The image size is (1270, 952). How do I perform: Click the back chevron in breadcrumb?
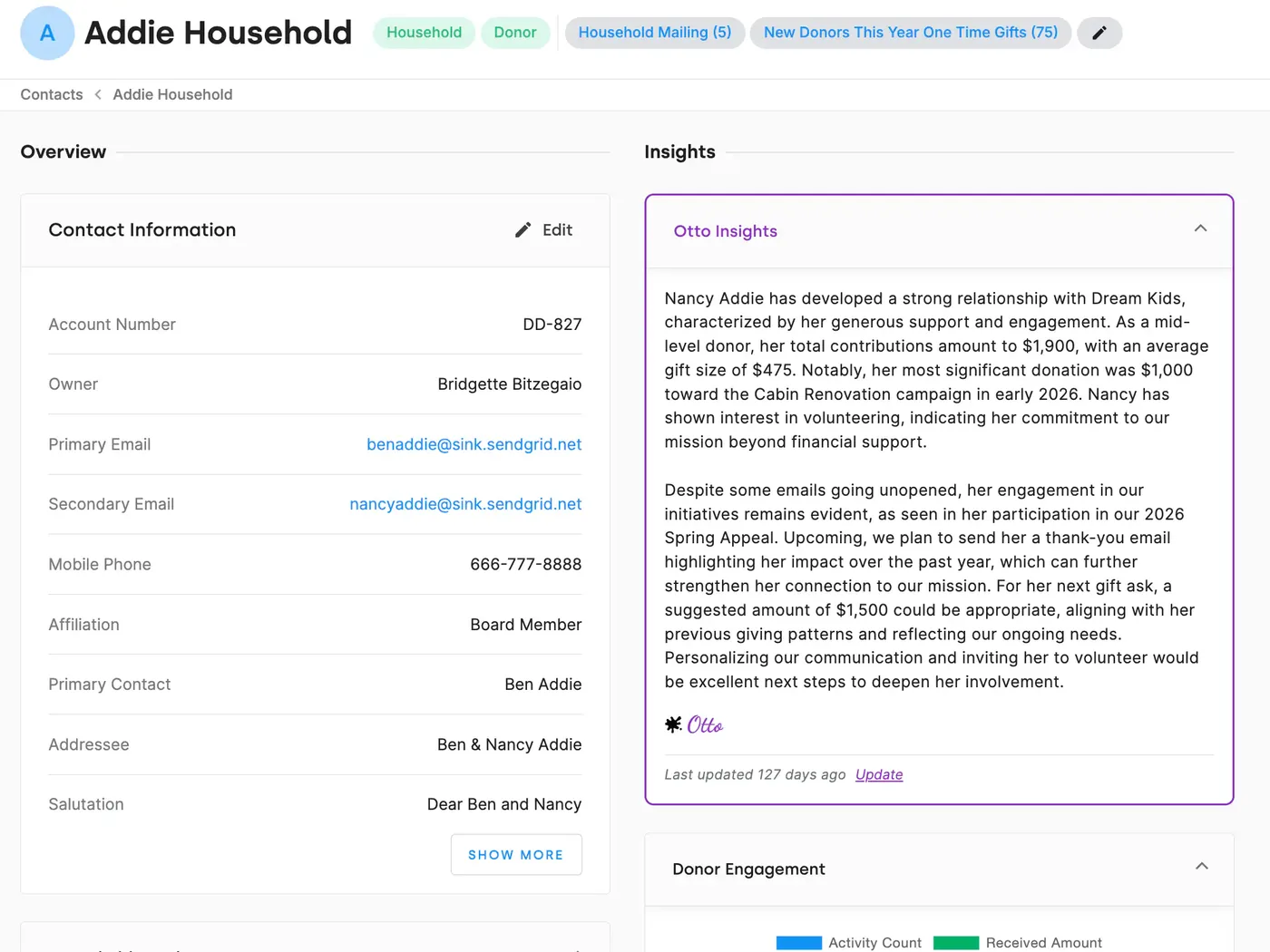pyautogui.click(x=98, y=94)
